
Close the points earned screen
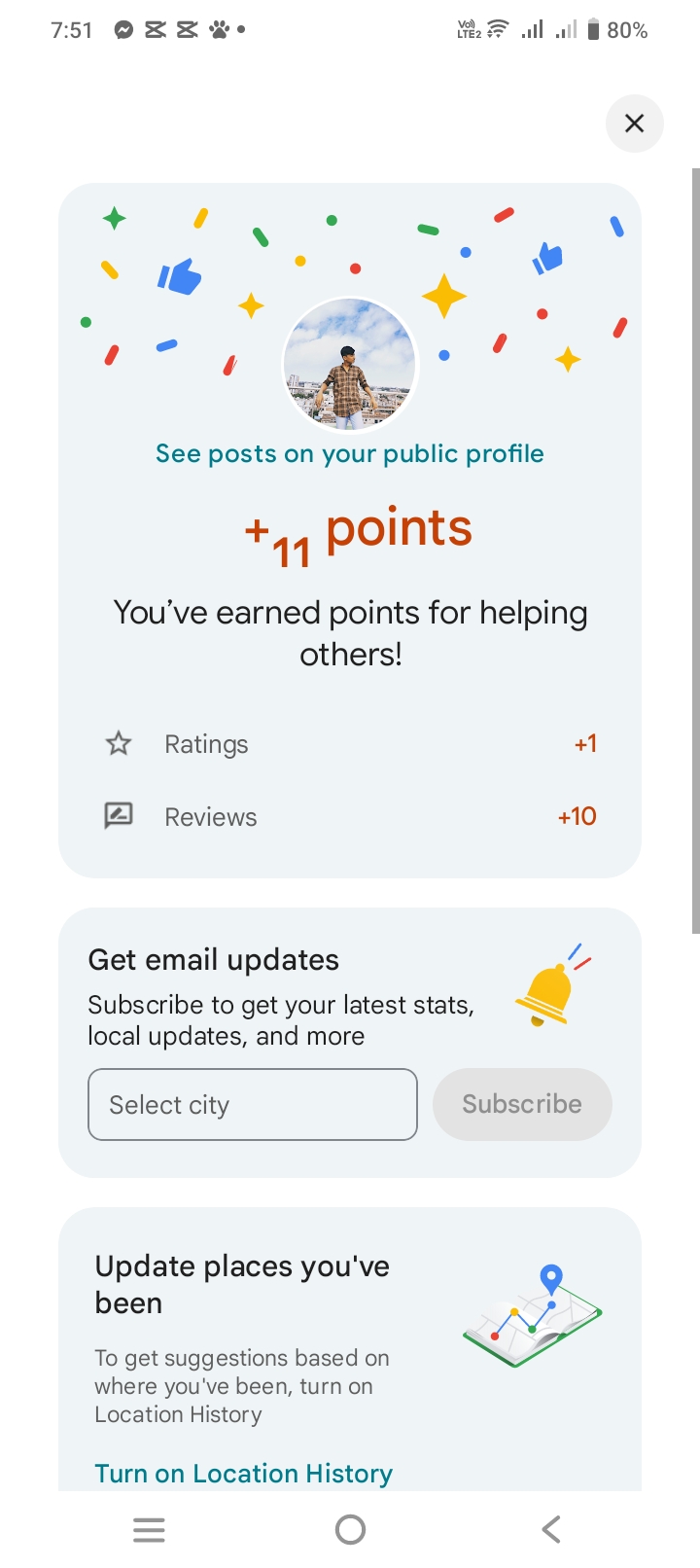pyautogui.click(x=634, y=124)
